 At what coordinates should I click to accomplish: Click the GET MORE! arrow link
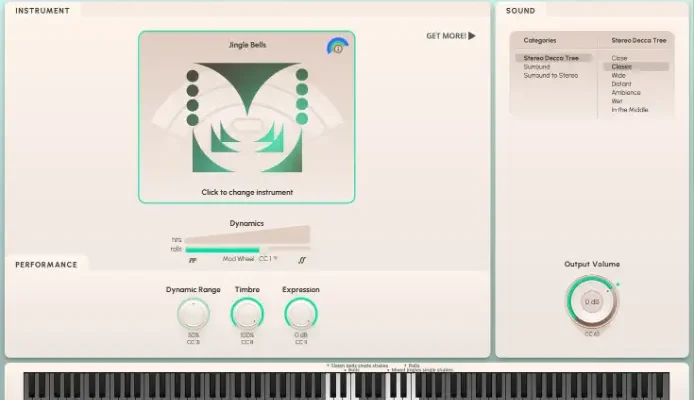point(451,36)
